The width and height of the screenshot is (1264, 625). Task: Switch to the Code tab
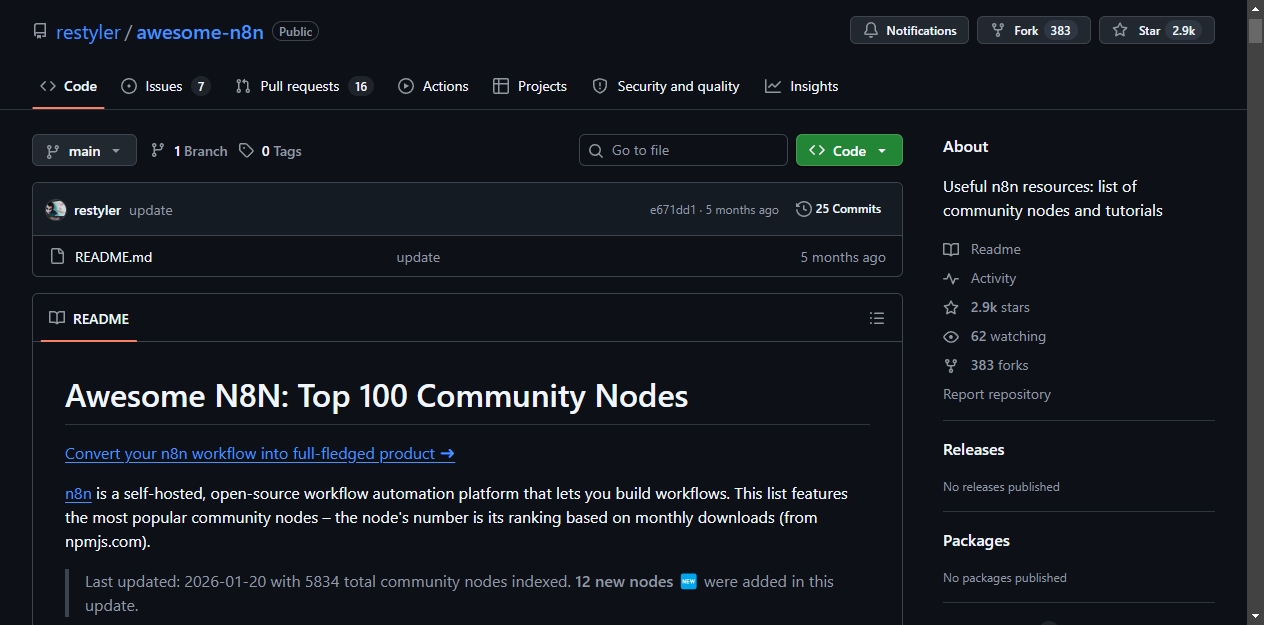pos(68,86)
